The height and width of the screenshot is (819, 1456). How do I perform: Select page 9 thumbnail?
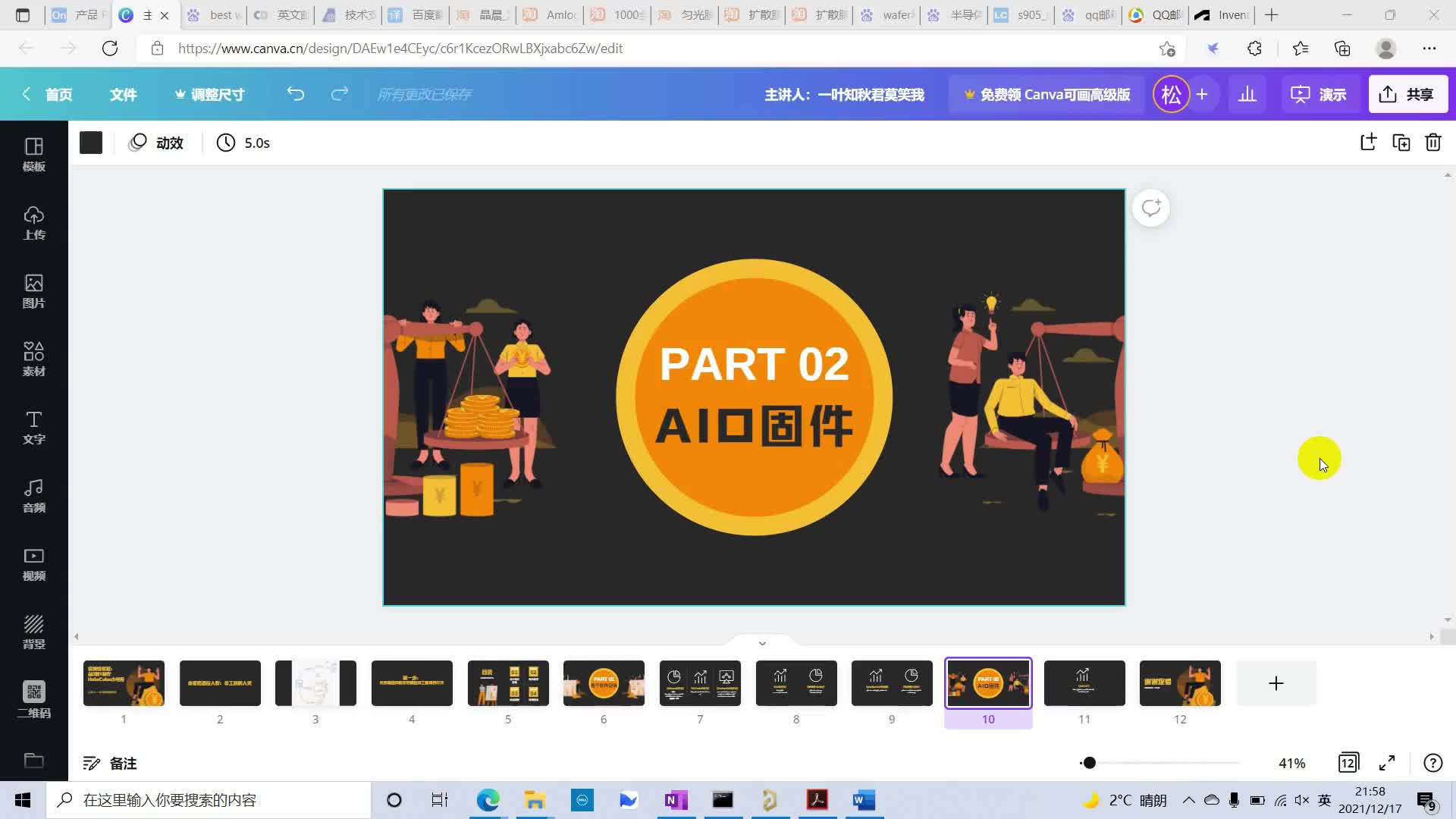tap(892, 683)
